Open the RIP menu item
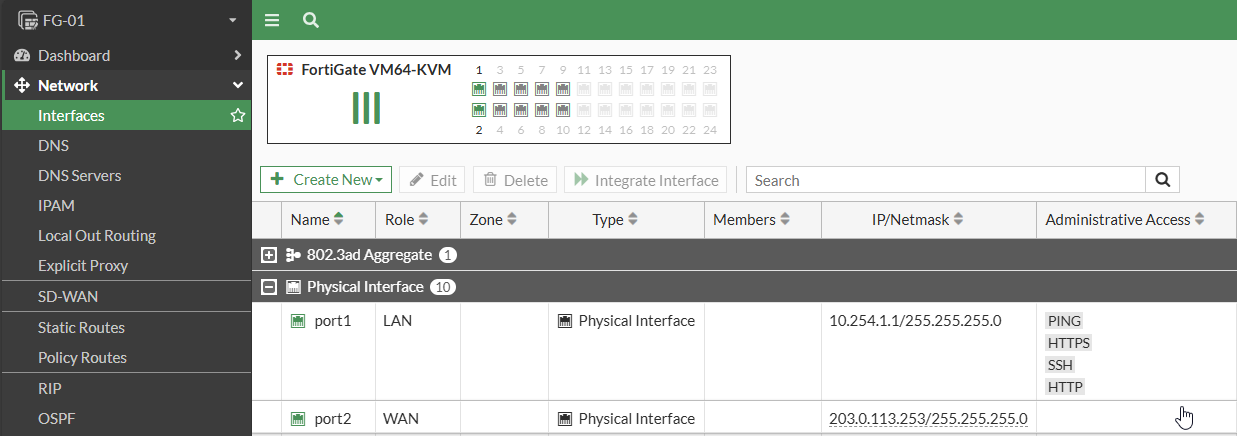This screenshot has height=436, width=1237. click(126, 389)
